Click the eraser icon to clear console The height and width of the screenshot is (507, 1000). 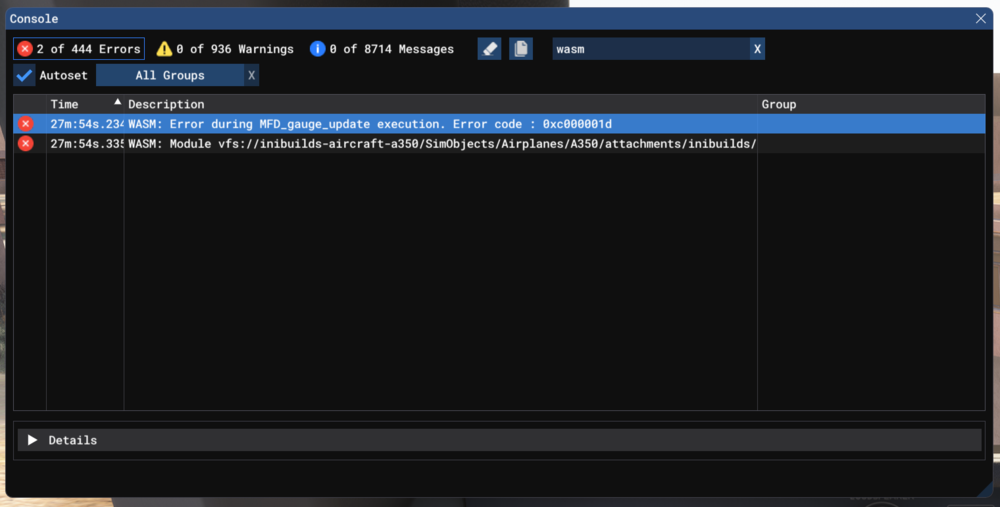click(489, 49)
